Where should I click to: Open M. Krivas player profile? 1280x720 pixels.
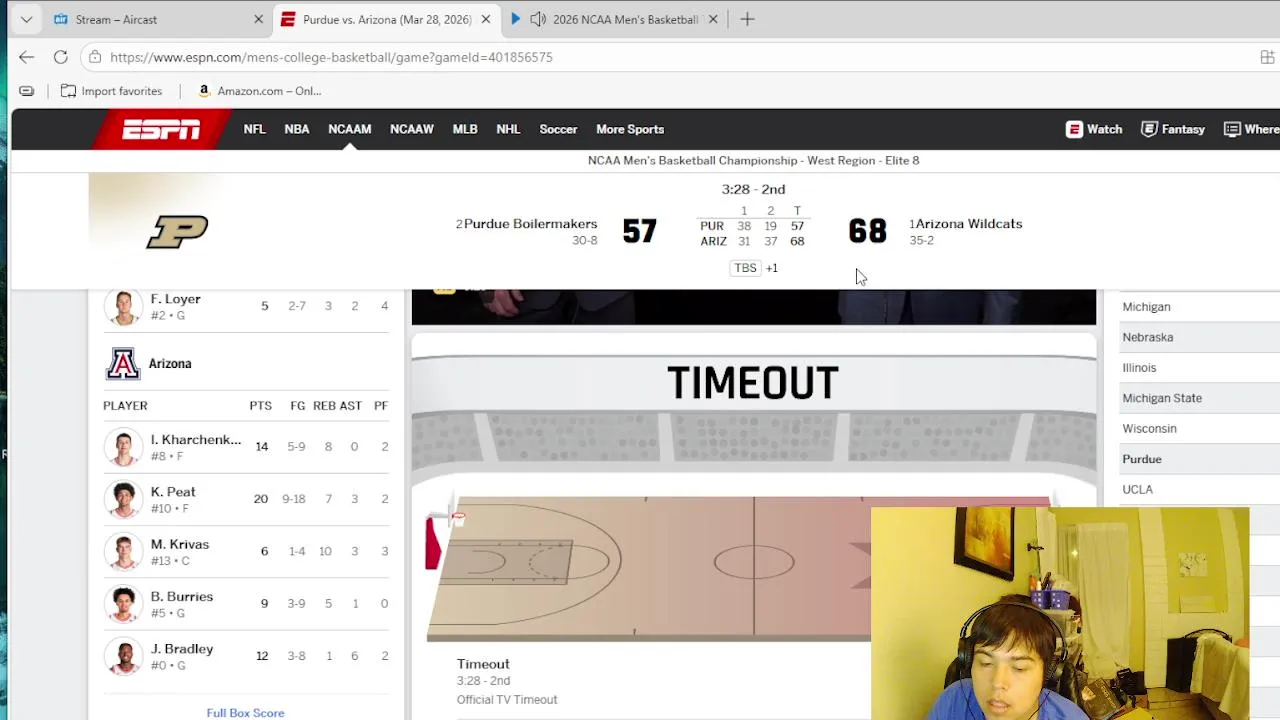[x=180, y=544]
